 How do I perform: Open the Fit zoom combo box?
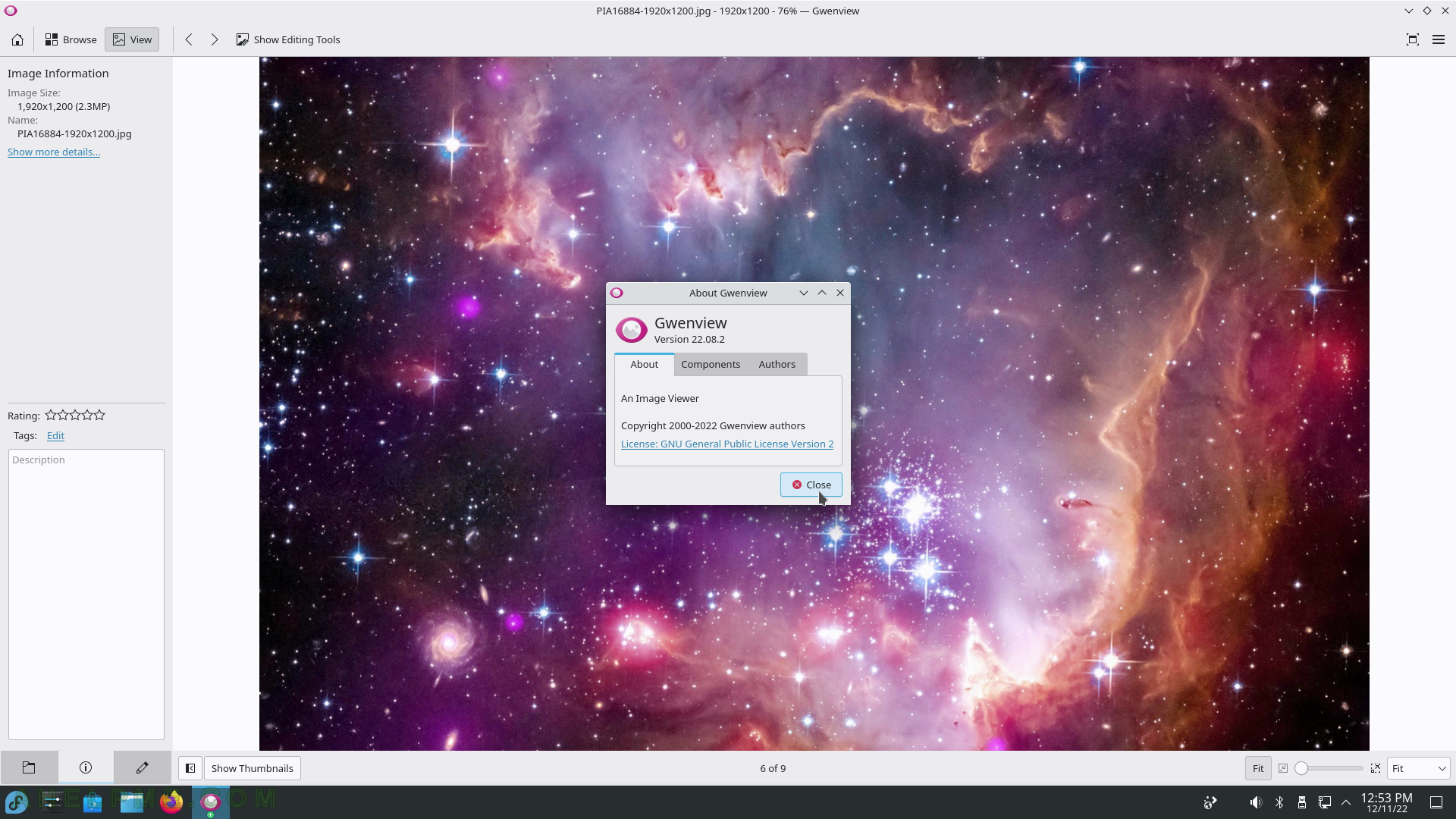coord(1418,768)
